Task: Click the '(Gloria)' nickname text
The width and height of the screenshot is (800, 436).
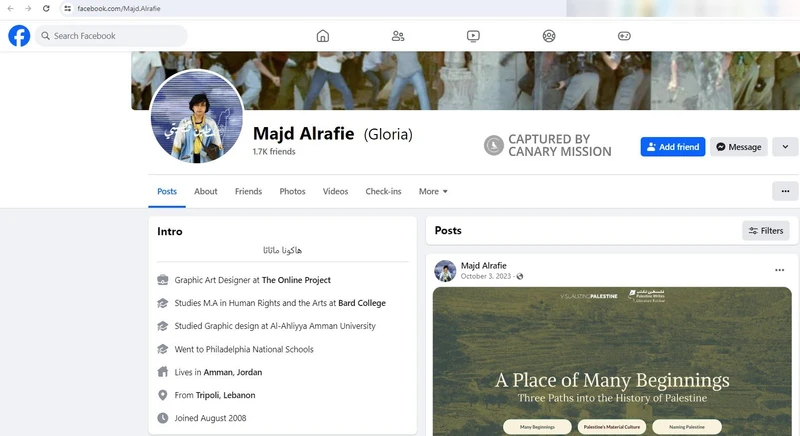Action: point(388,134)
